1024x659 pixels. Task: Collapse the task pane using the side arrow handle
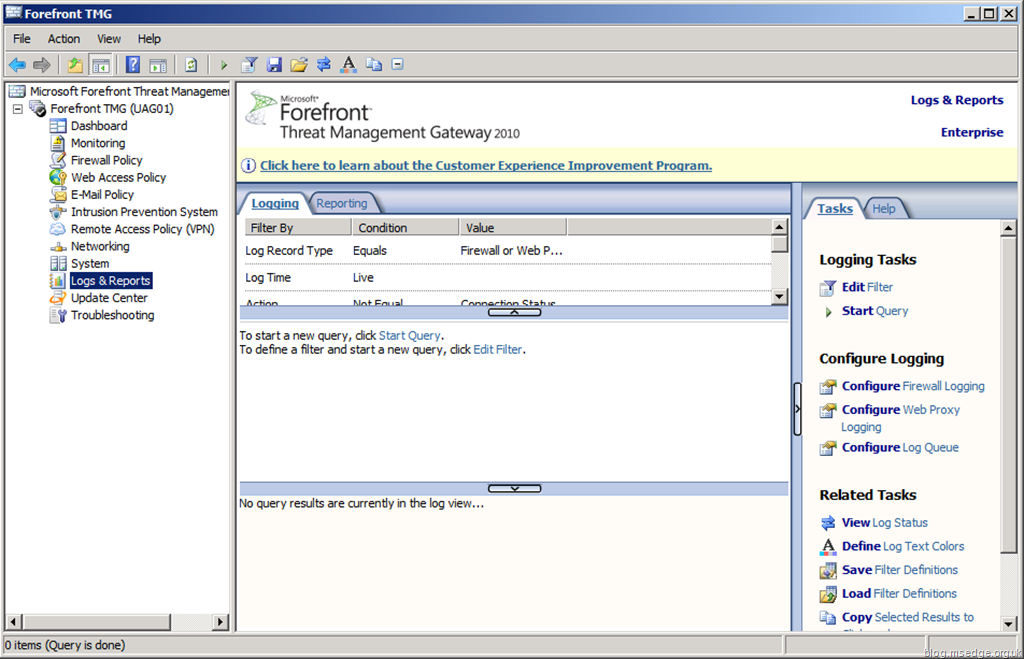pyautogui.click(x=797, y=409)
